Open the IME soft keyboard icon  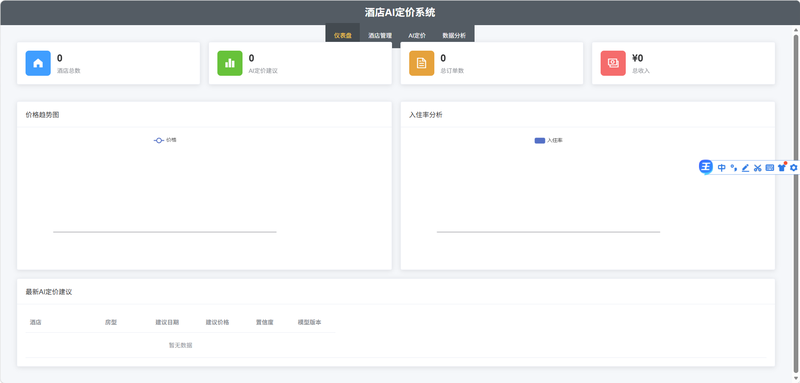coord(770,168)
